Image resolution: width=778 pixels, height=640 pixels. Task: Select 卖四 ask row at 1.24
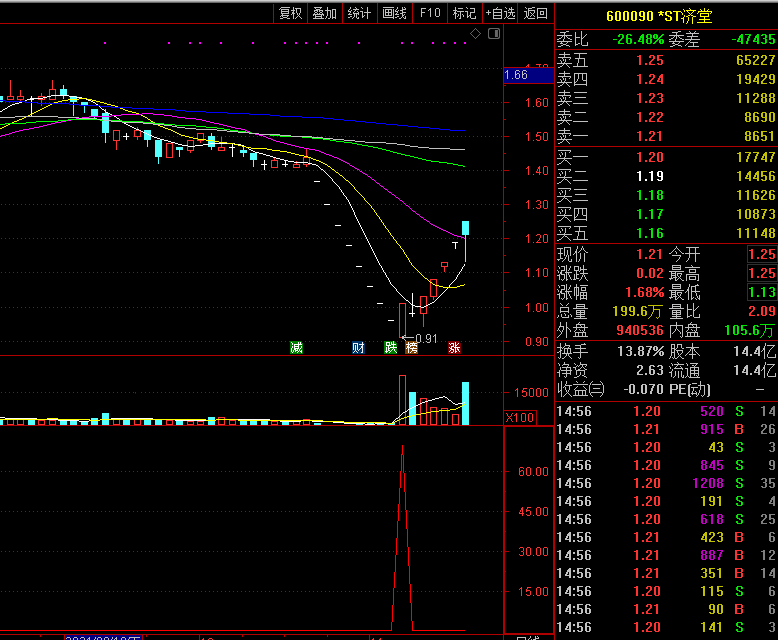click(666, 79)
